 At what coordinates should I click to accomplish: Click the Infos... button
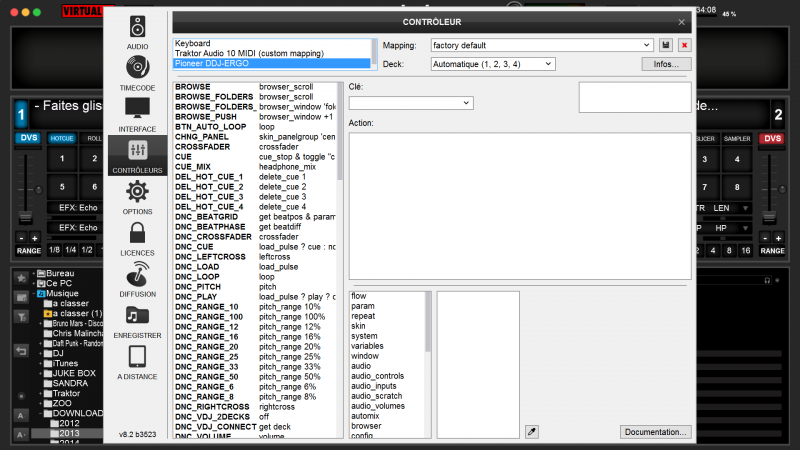666,64
